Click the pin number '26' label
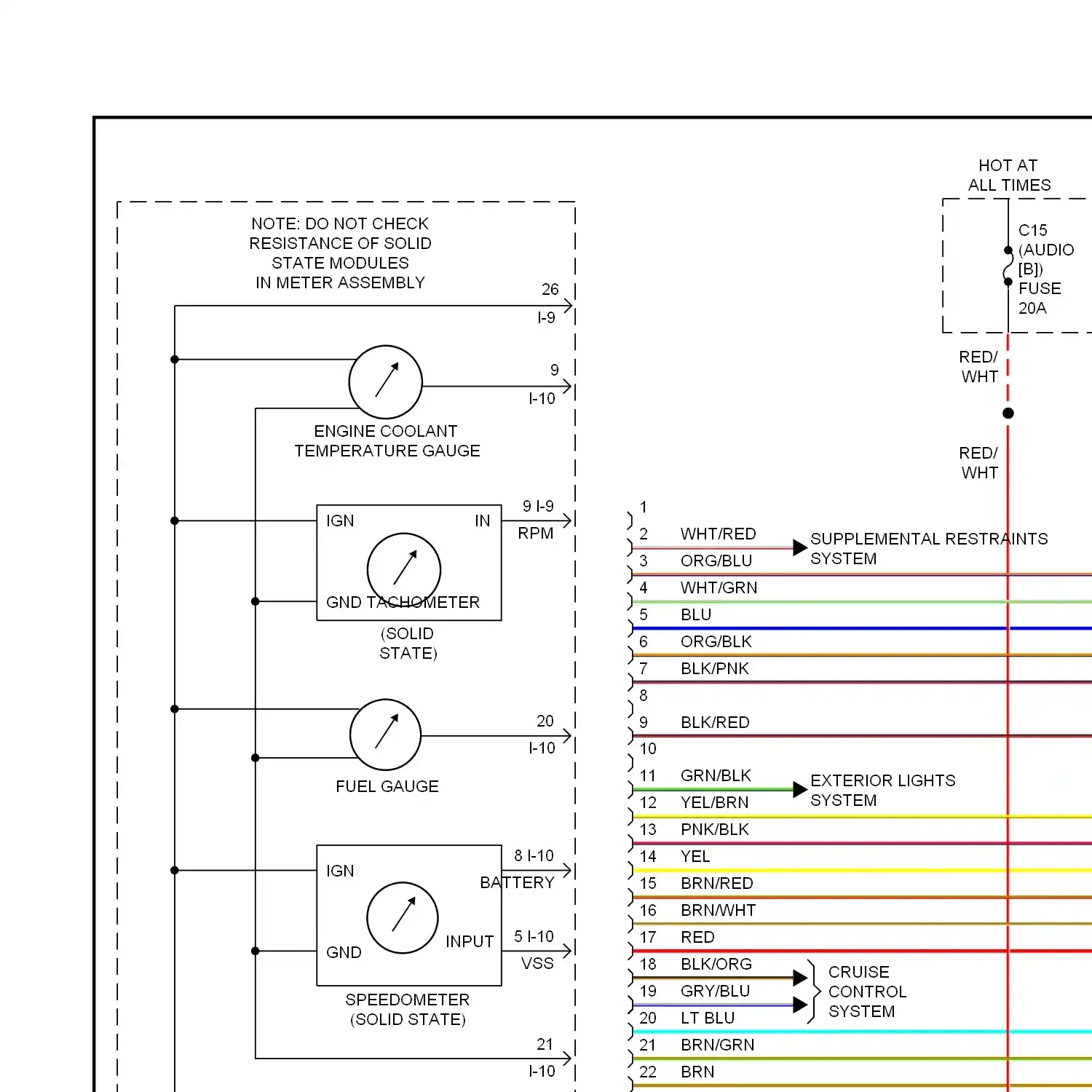Image resolution: width=1092 pixels, height=1092 pixels. (x=550, y=289)
